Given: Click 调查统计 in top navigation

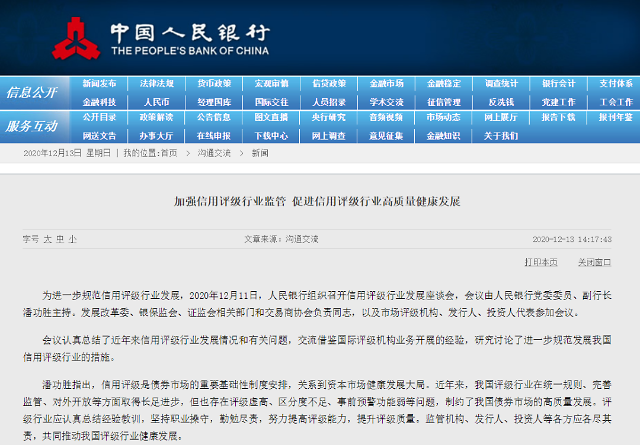Looking at the screenshot, I should click(501, 84).
